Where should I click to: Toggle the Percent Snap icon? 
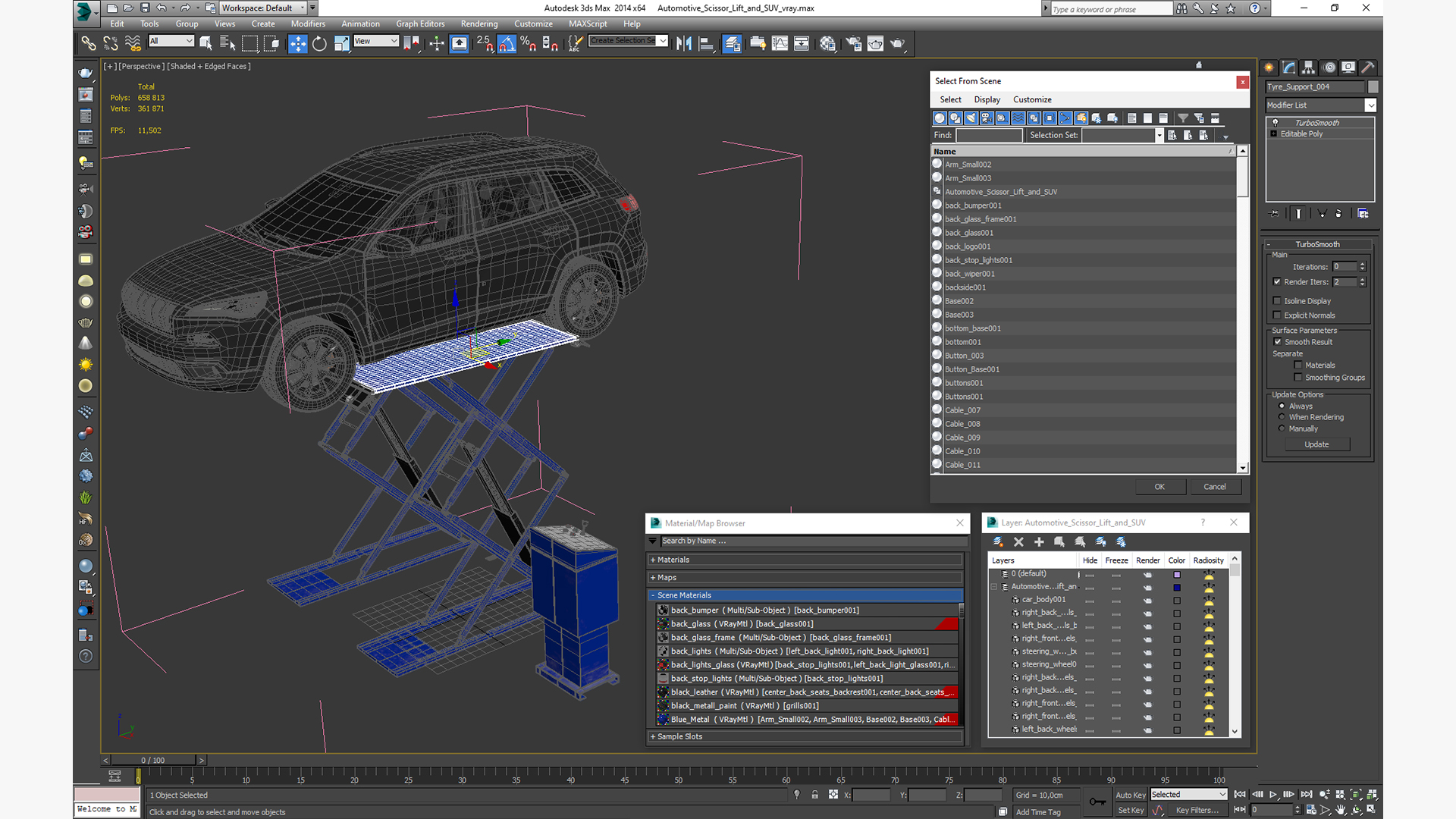click(529, 43)
